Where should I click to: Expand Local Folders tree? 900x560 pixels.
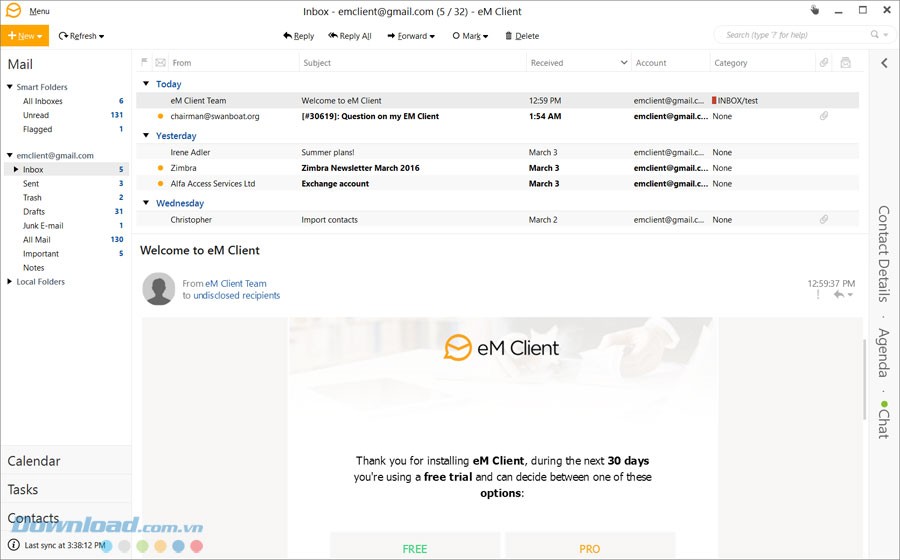[10, 281]
